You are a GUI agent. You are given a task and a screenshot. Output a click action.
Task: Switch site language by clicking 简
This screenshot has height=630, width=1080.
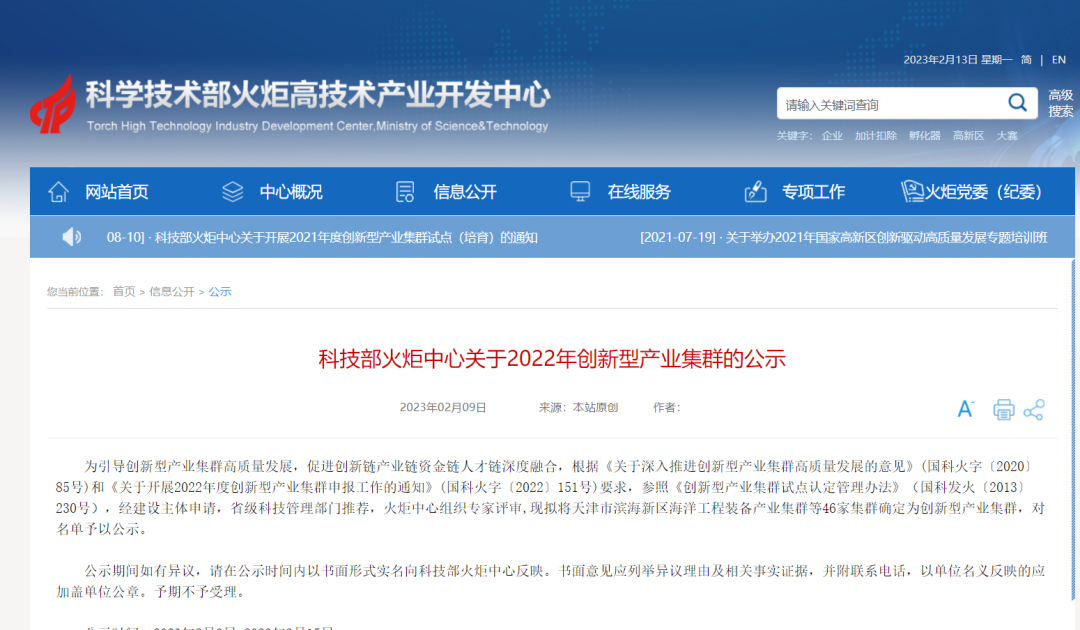1026,59
